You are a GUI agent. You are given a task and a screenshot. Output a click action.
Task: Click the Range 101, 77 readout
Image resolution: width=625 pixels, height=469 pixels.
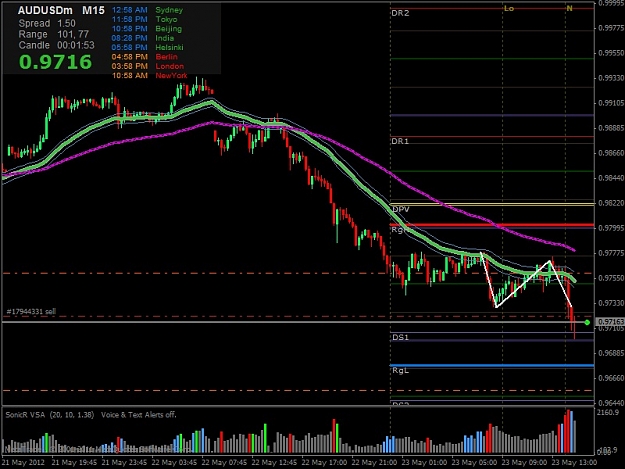coord(53,34)
